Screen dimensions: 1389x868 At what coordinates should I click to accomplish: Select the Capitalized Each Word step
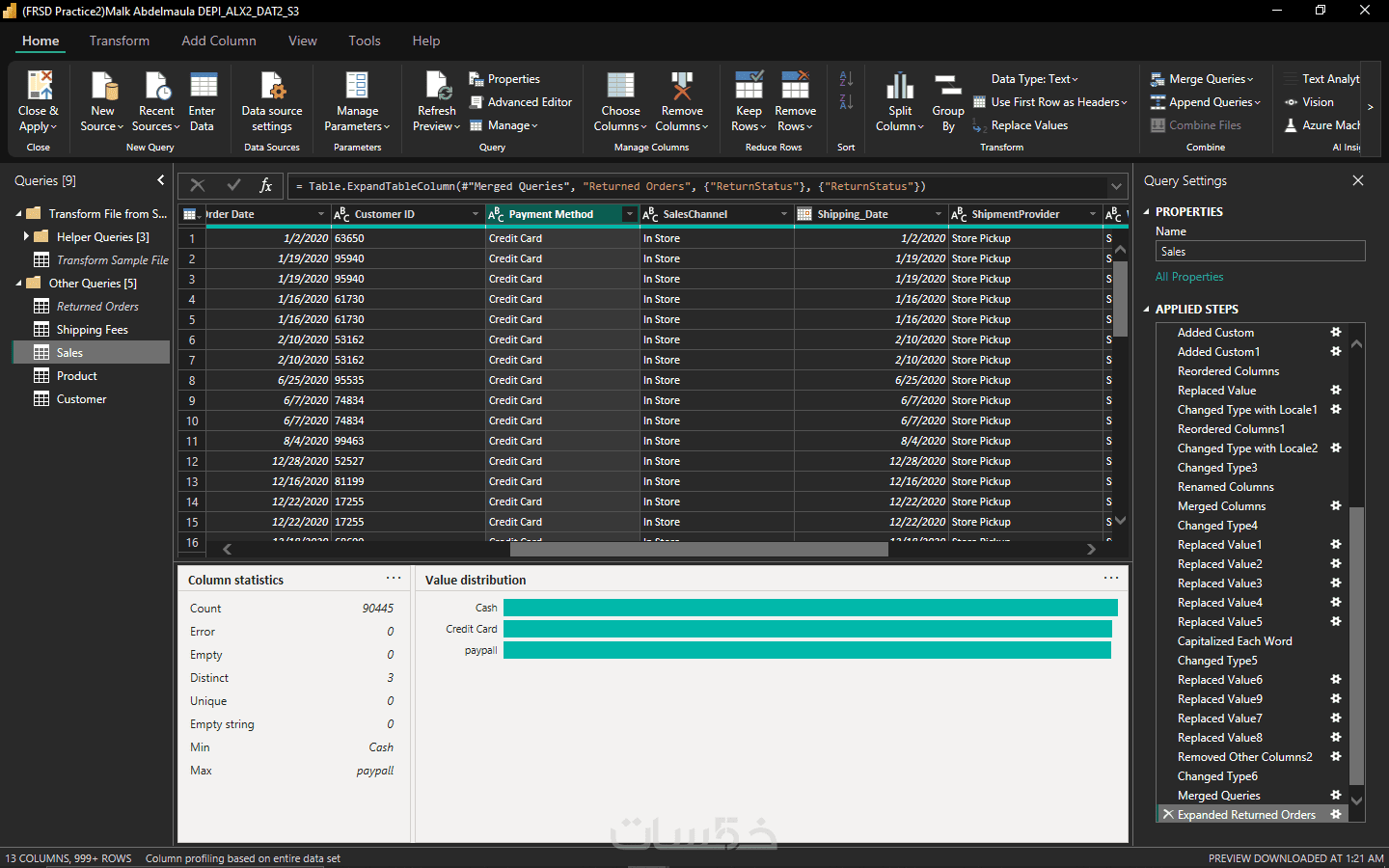click(x=1235, y=641)
